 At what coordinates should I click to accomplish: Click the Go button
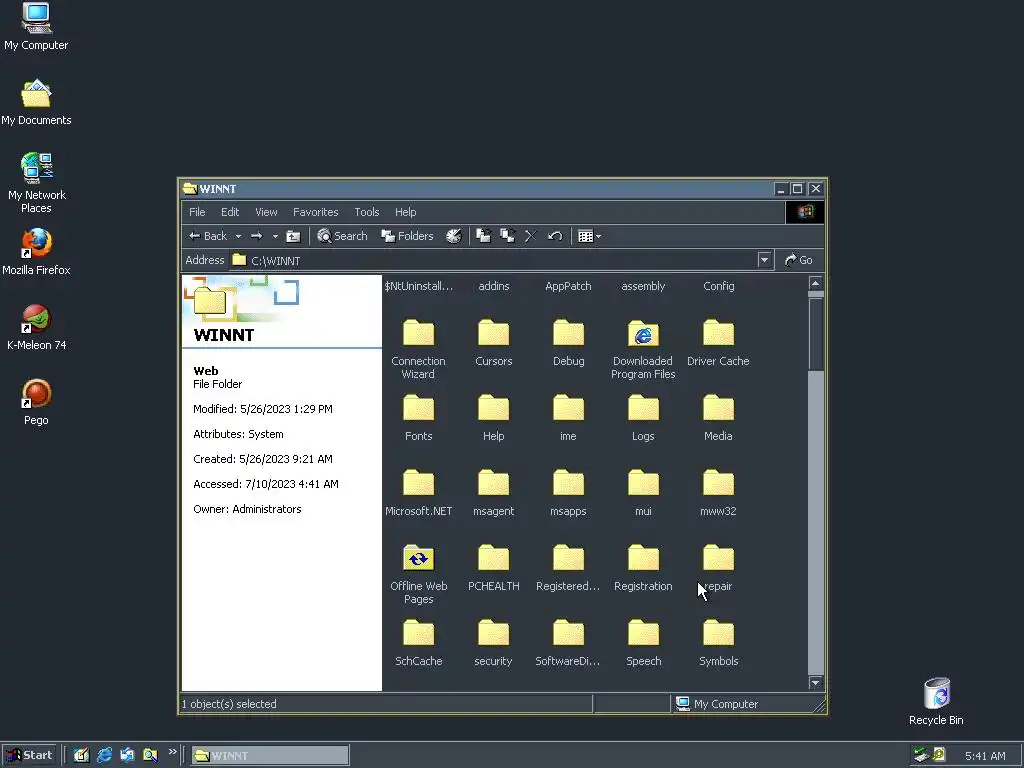pos(799,260)
